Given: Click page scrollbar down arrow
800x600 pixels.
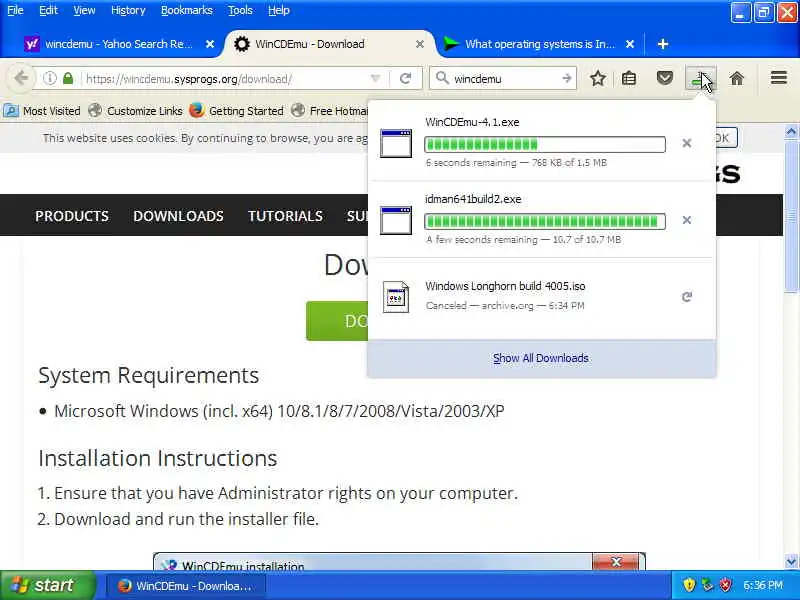Looking at the screenshot, I should 791,561.
